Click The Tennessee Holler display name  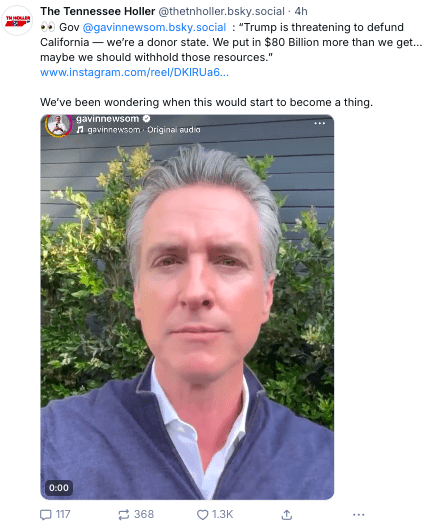[x=97, y=11]
